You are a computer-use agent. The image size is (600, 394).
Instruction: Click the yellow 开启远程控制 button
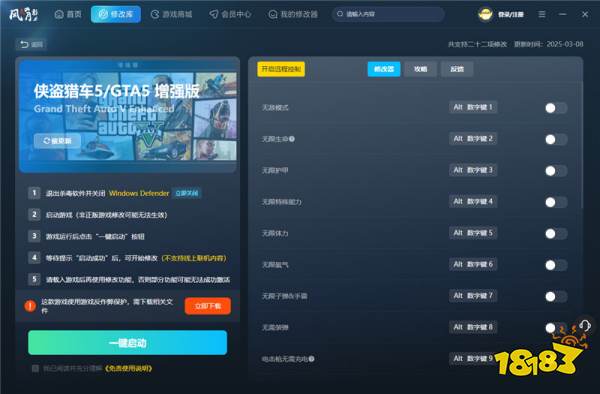pos(281,69)
